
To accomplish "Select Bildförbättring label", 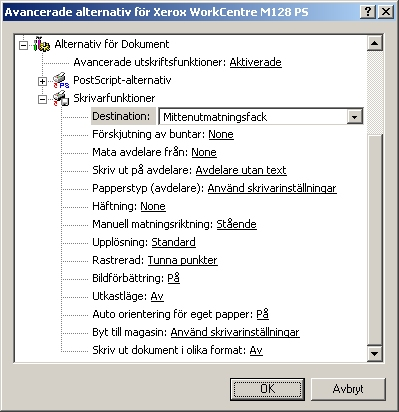I will click(x=128, y=278).
